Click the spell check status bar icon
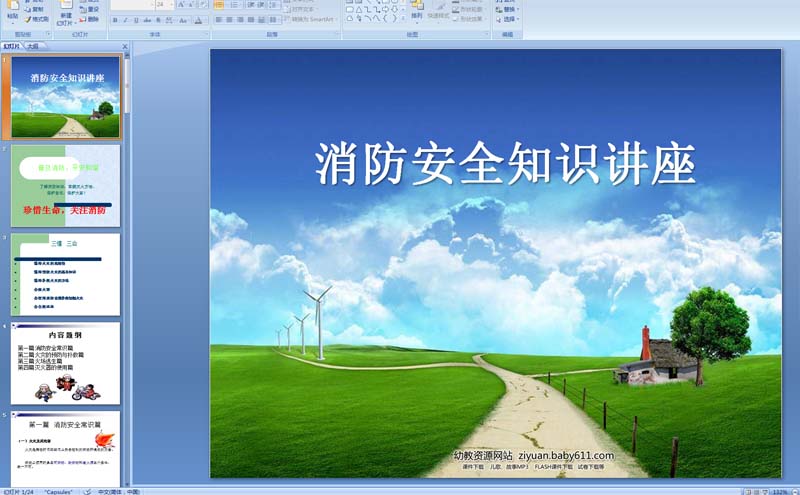Viewport: 800px width, 495px height. point(87,491)
